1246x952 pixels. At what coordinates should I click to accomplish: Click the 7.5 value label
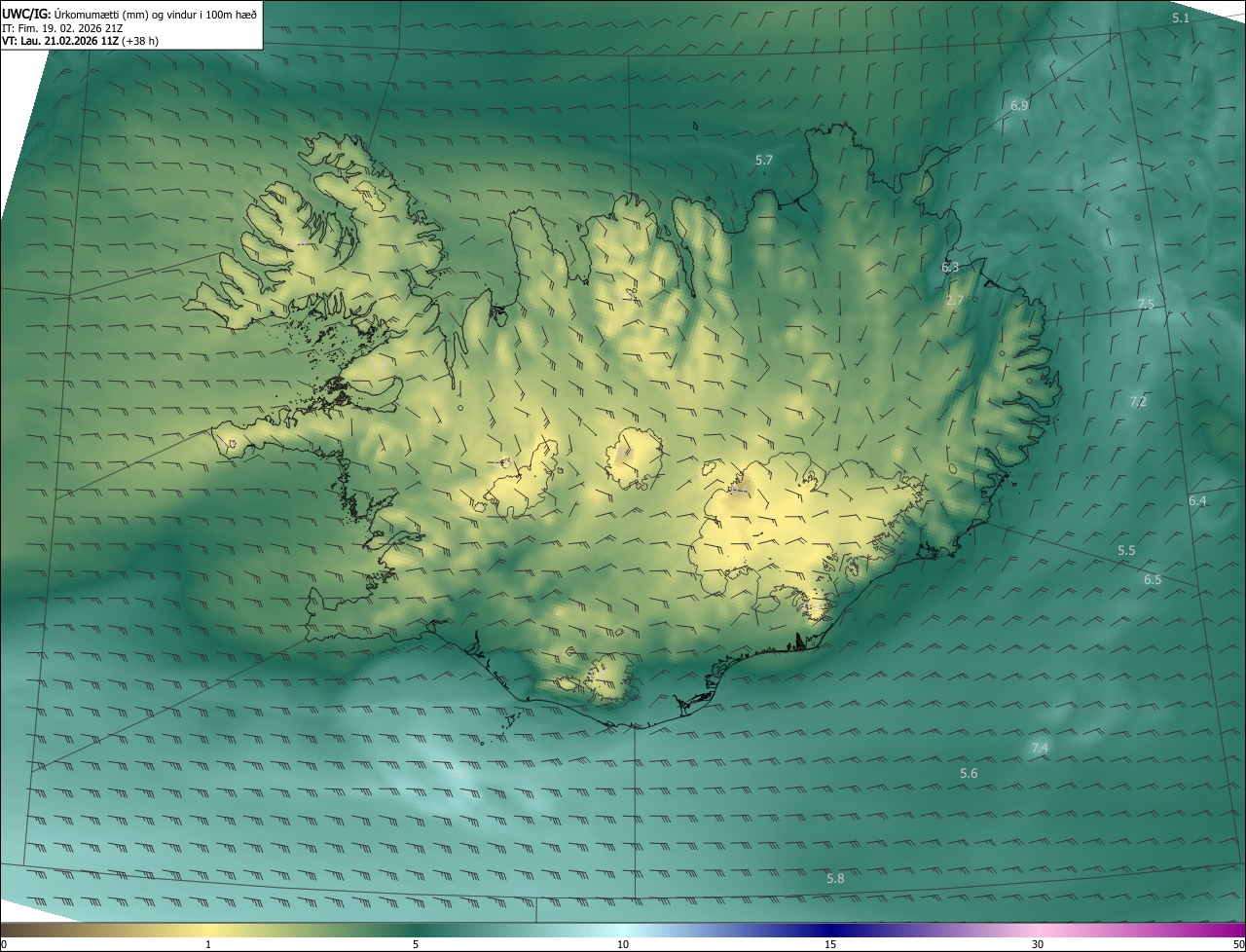tap(1146, 305)
